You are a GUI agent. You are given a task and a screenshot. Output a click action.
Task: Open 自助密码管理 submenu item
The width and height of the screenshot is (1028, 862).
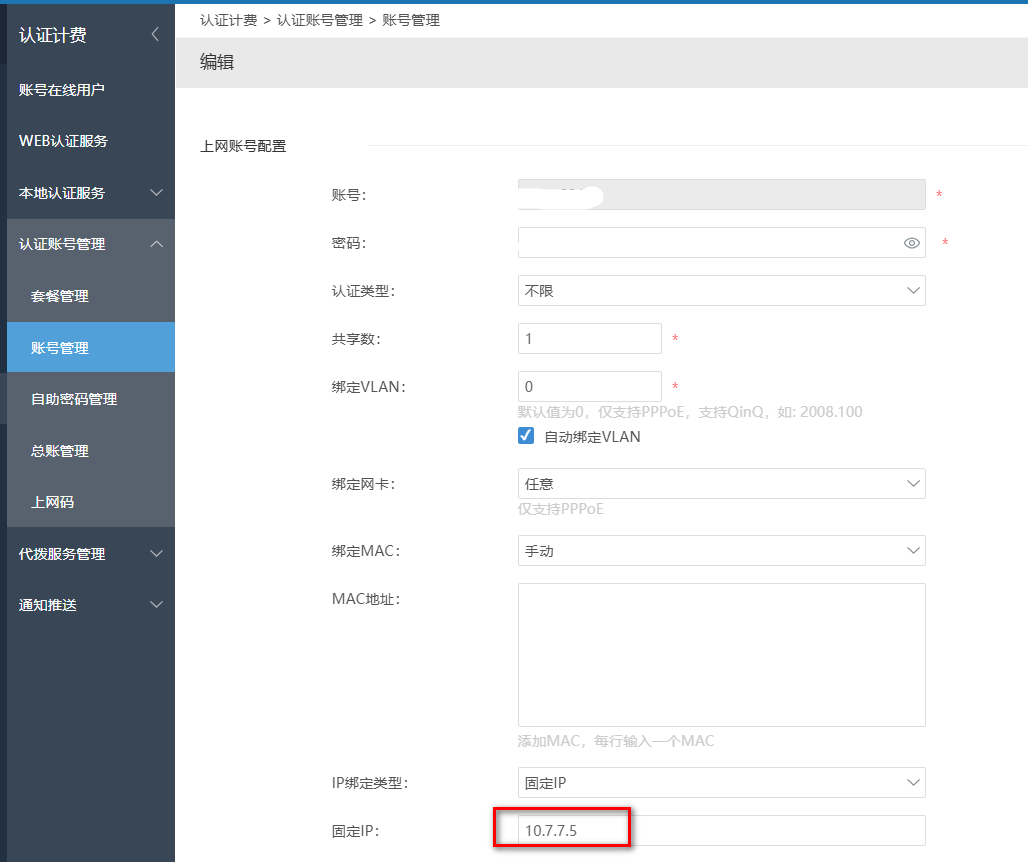pos(74,399)
